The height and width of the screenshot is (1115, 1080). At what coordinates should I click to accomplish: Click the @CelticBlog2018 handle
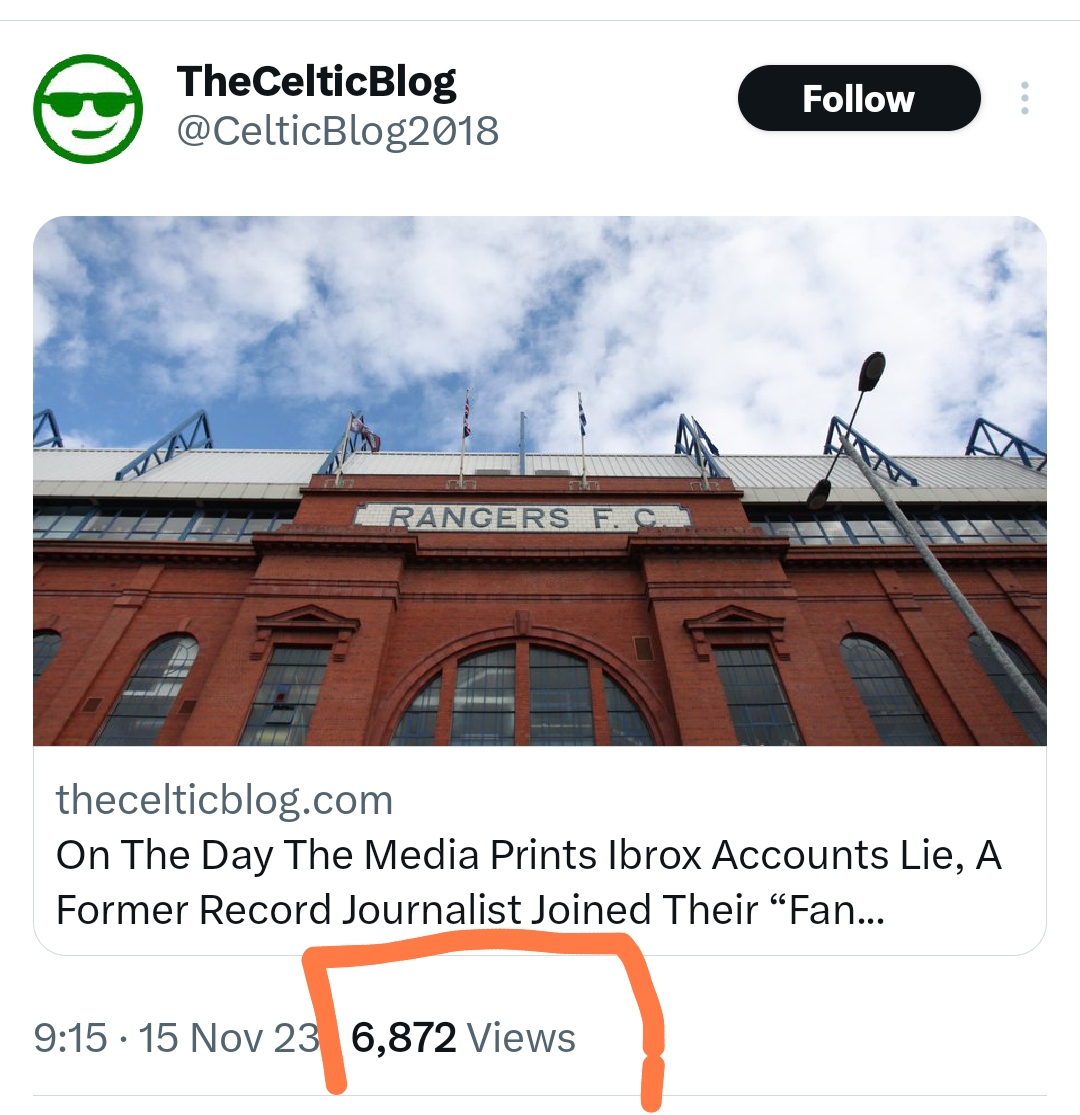[x=338, y=131]
